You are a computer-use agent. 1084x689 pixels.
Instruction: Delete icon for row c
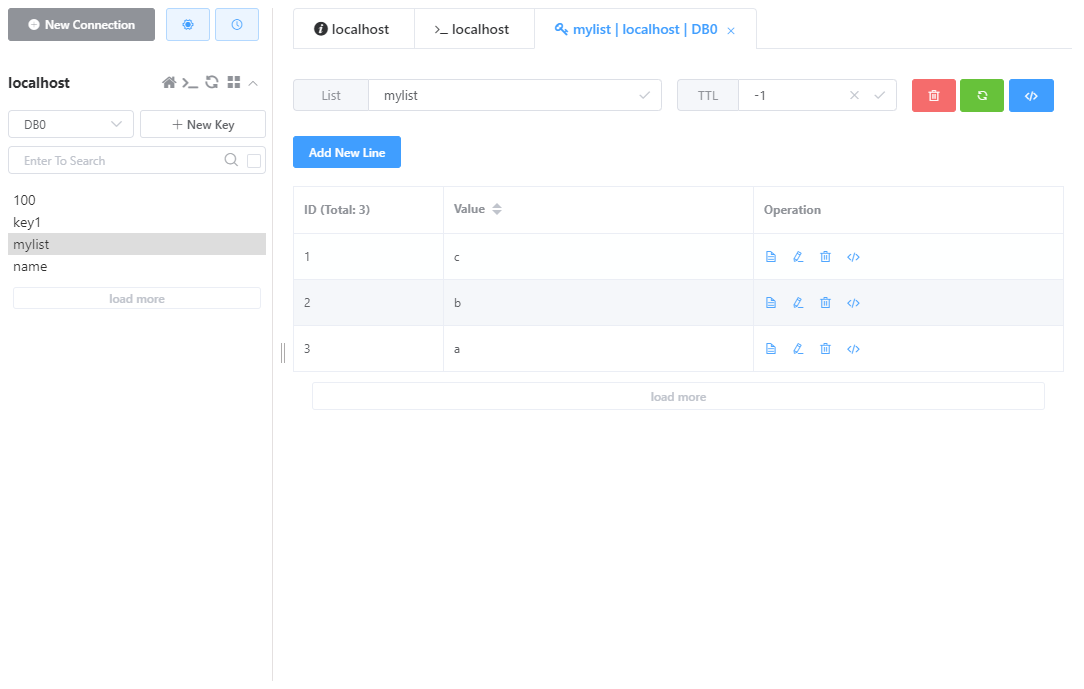point(825,257)
